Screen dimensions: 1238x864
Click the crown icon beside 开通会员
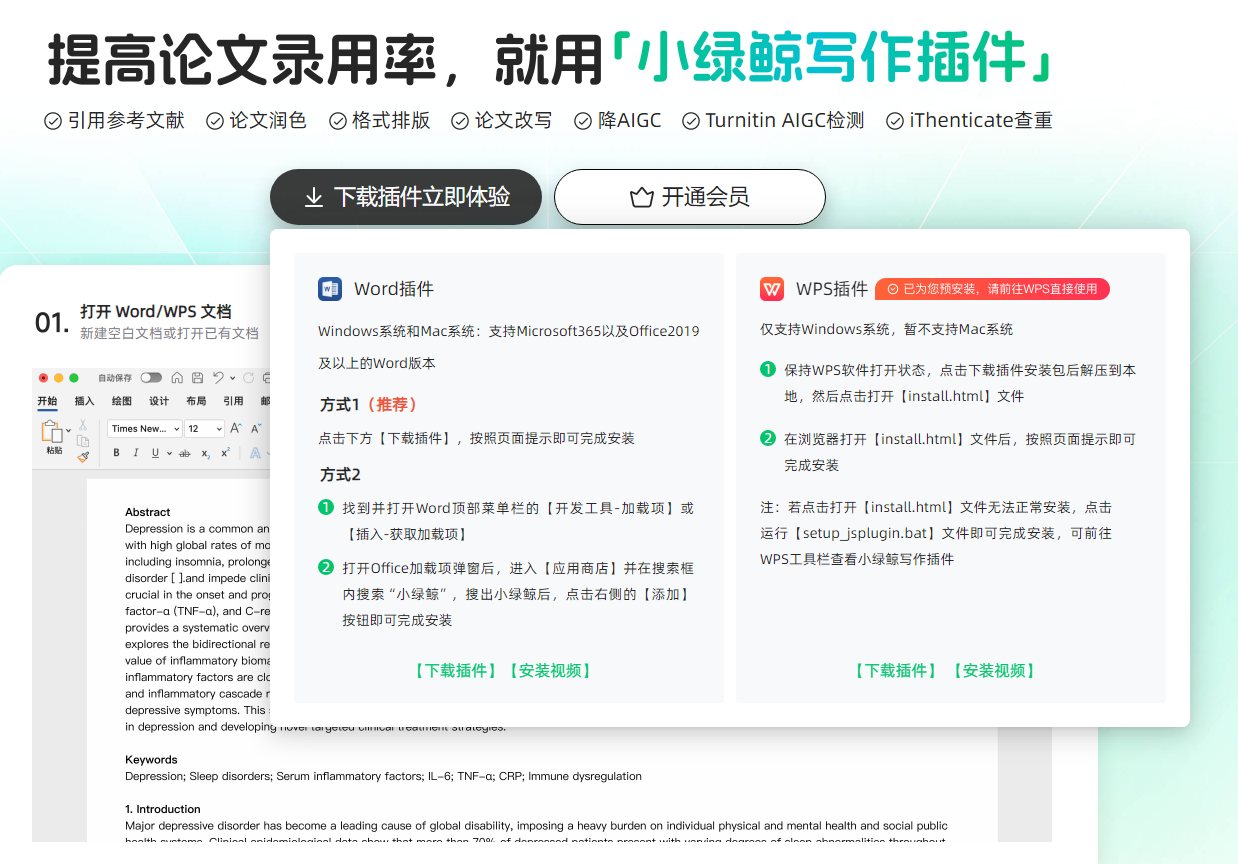641,197
